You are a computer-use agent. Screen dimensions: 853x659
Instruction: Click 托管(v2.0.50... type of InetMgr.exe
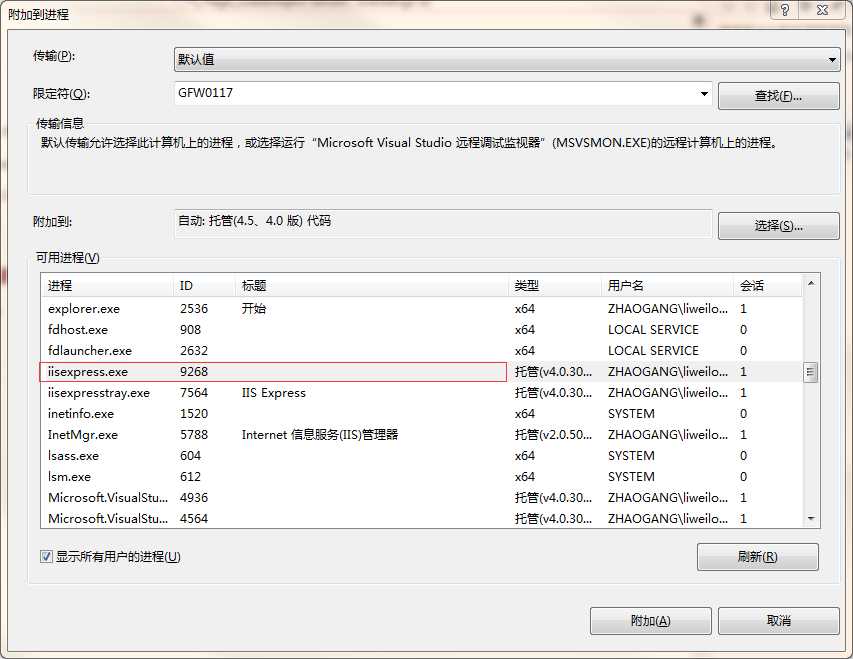click(x=553, y=434)
